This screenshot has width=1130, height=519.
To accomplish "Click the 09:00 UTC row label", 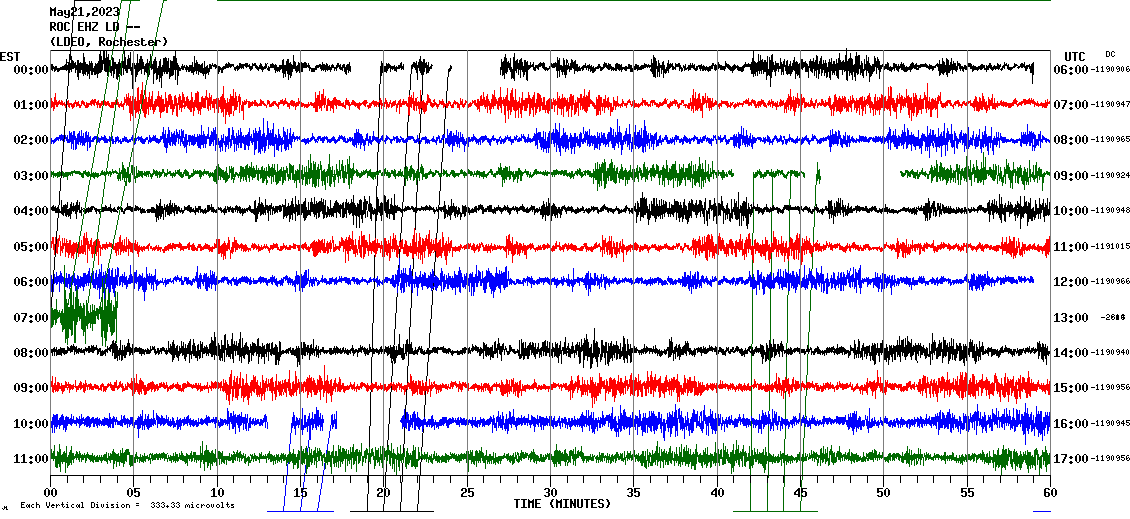I will pos(1071,176).
